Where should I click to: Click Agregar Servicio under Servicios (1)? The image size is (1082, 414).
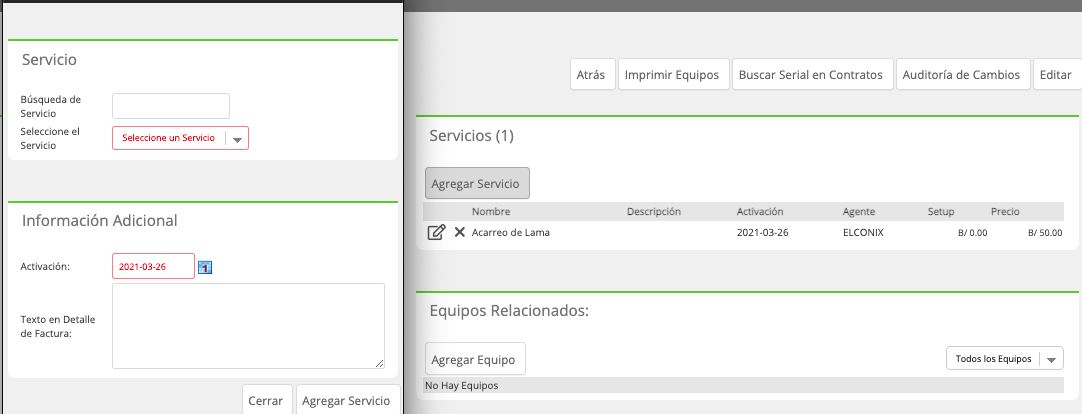[477, 184]
